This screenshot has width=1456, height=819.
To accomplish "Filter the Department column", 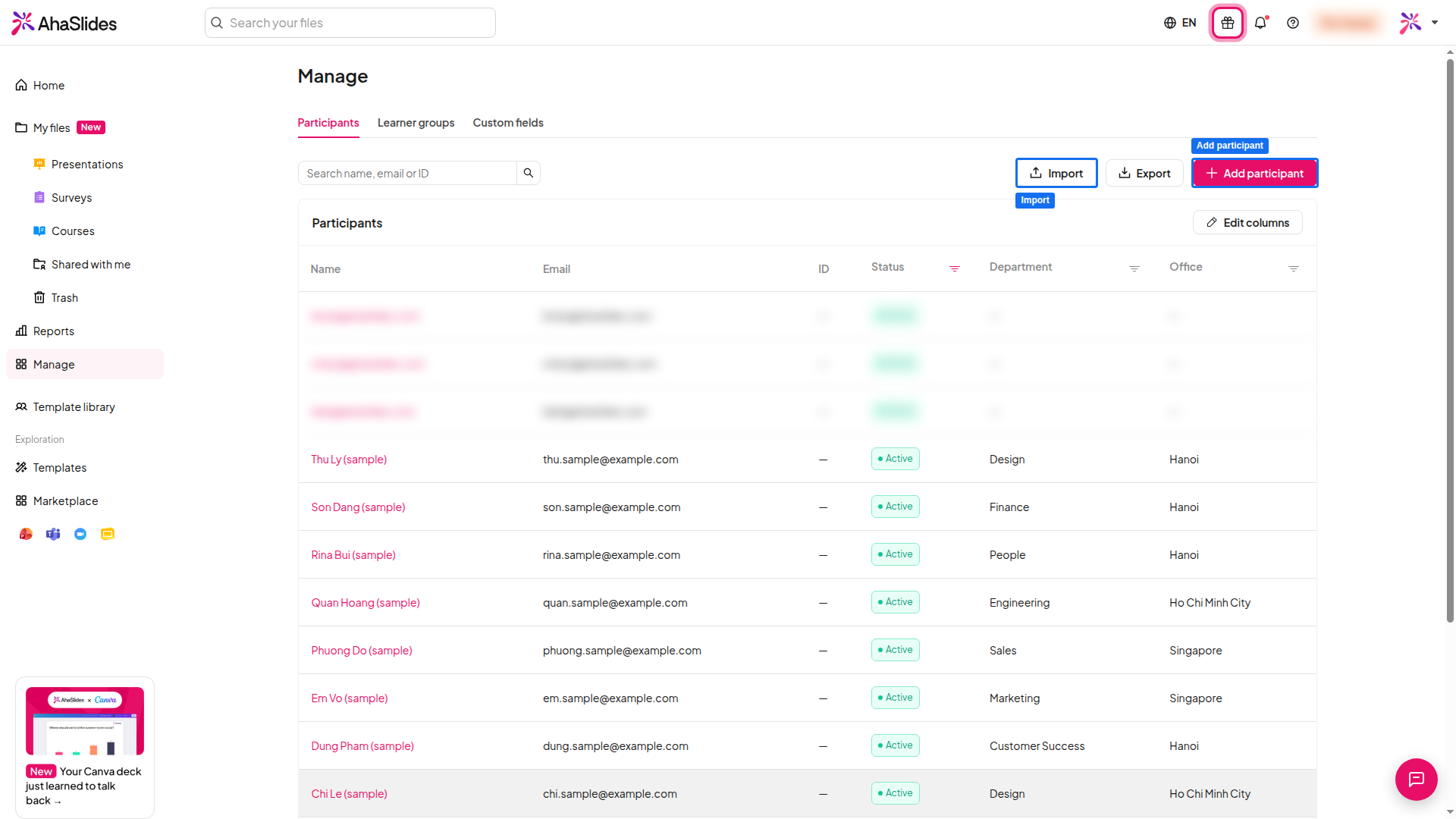I will (1134, 268).
